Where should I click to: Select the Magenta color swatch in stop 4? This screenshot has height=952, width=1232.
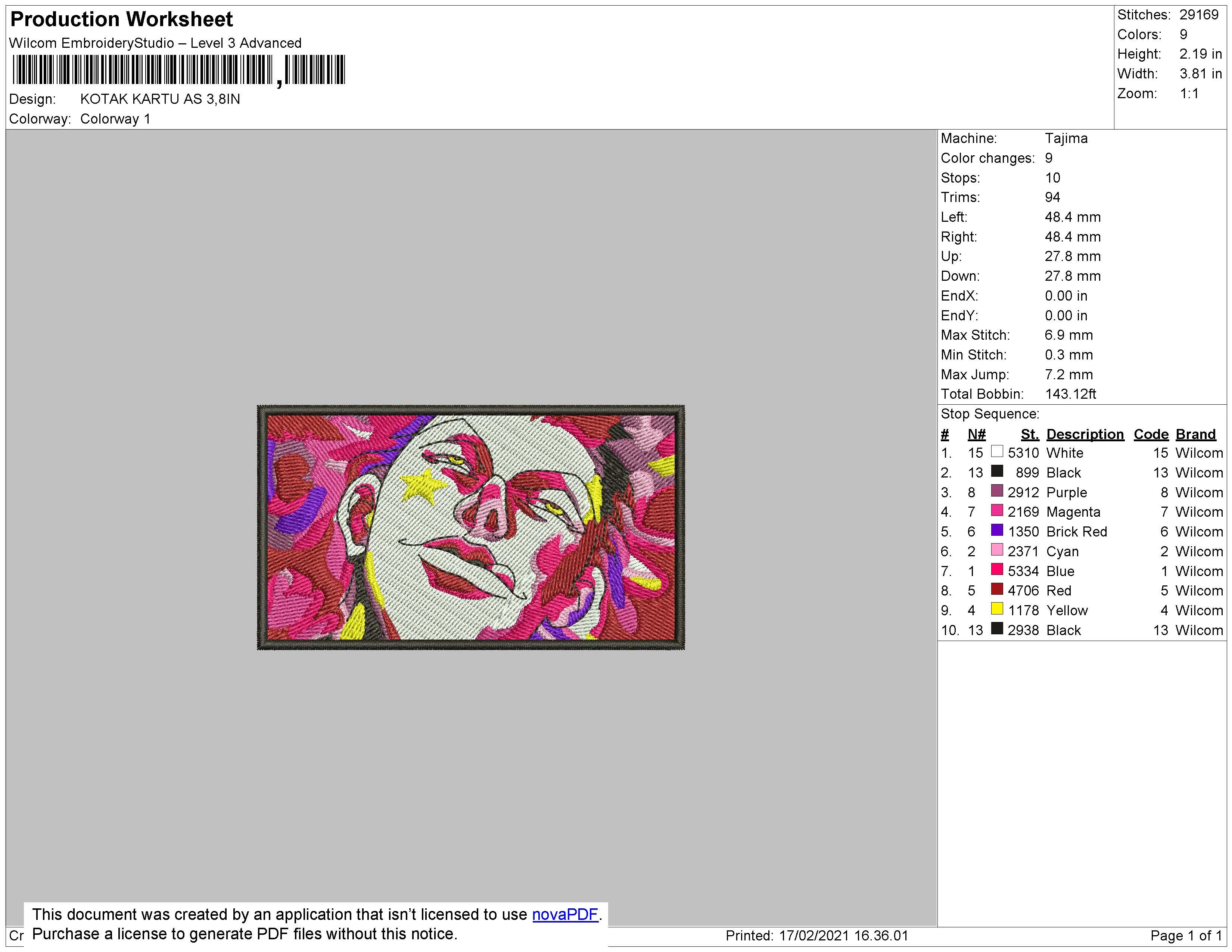(x=997, y=510)
